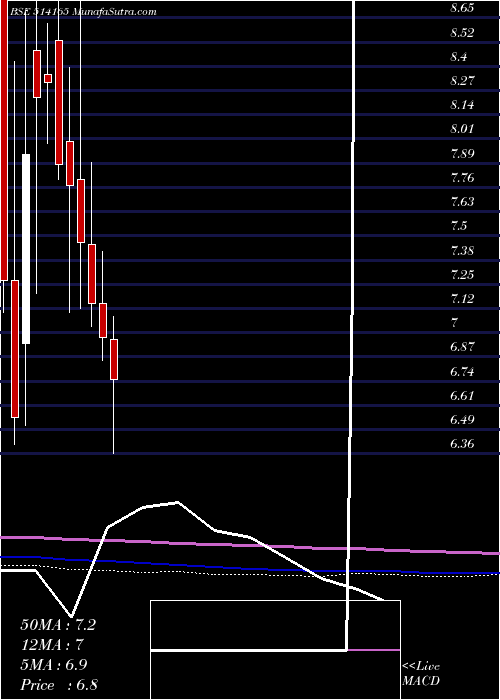Click the 7.89 price axis label
The width and height of the screenshot is (500, 700).
click(462, 154)
